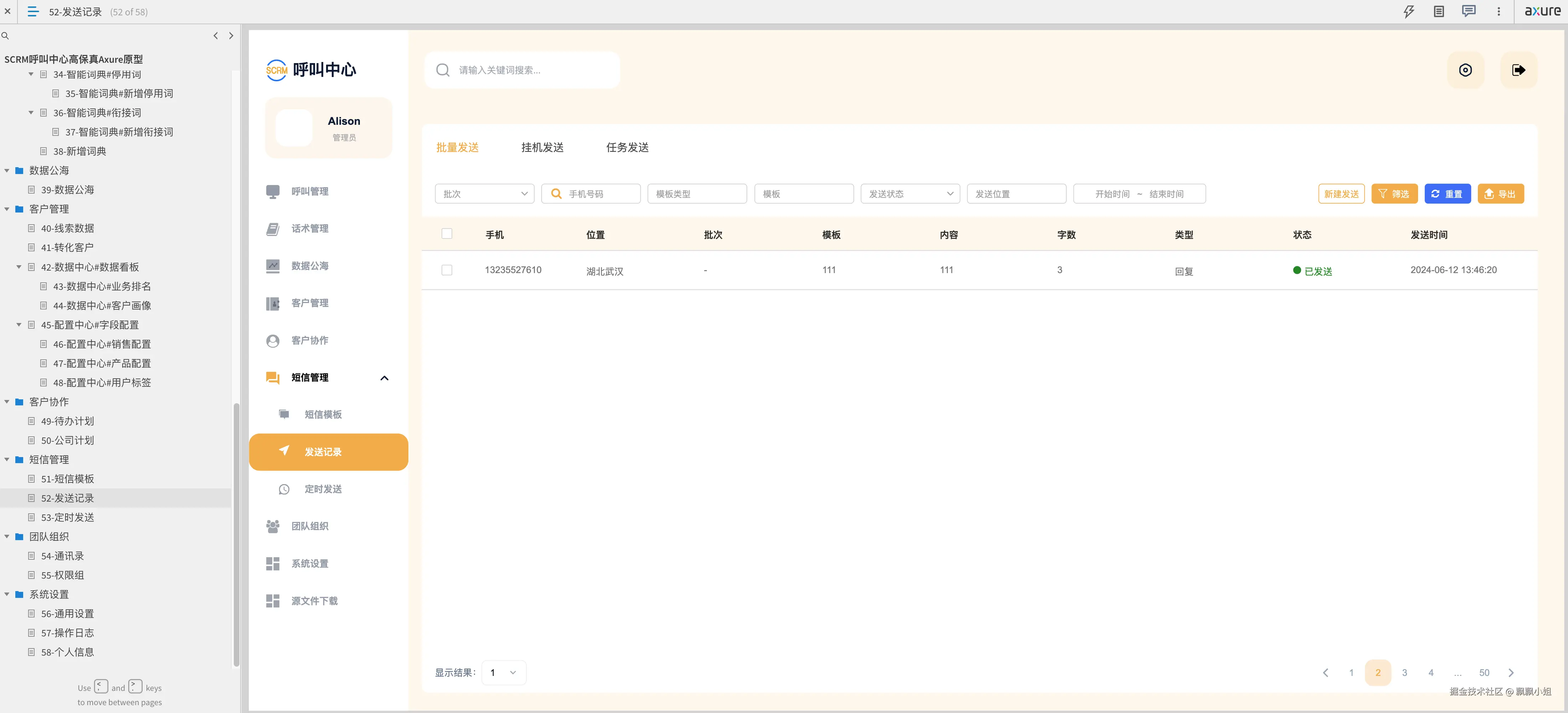Switch to the 挂机发送 tab
Image resolution: width=1568 pixels, height=713 pixels.
tap(542, 147)
